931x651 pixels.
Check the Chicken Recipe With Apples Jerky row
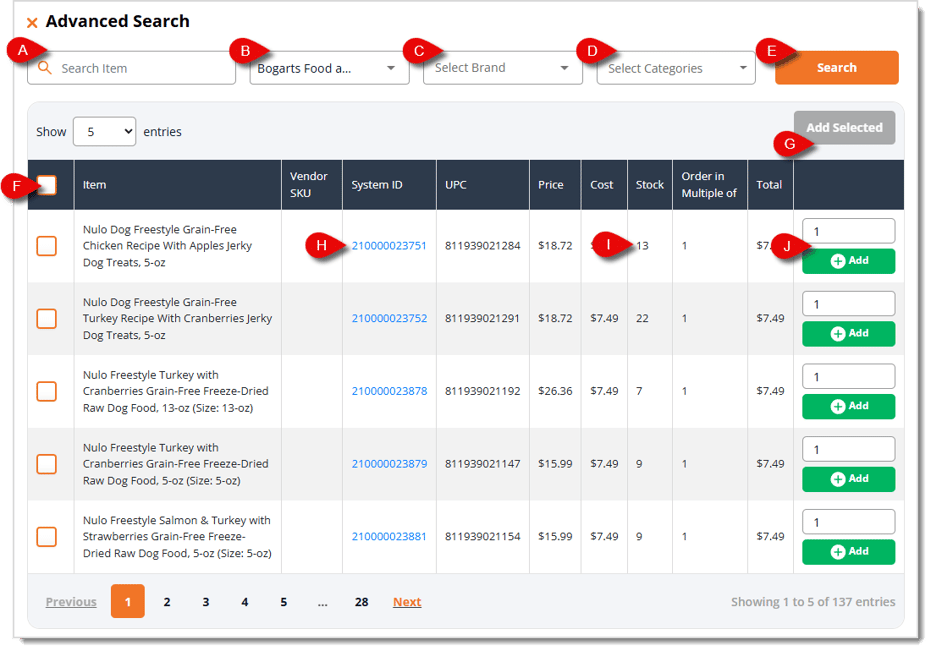tap(46, 246)
